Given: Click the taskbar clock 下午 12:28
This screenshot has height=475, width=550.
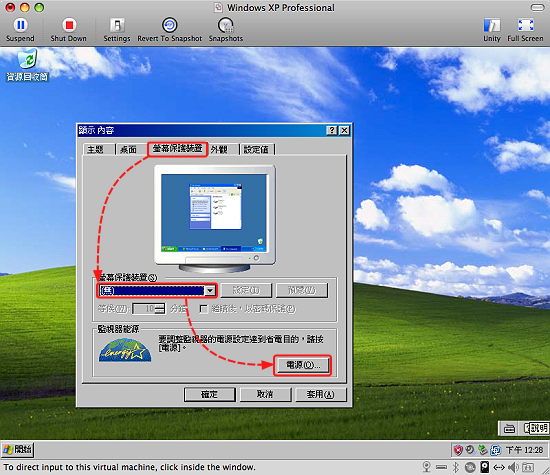Looking at the screenshot, I should 524,450.
